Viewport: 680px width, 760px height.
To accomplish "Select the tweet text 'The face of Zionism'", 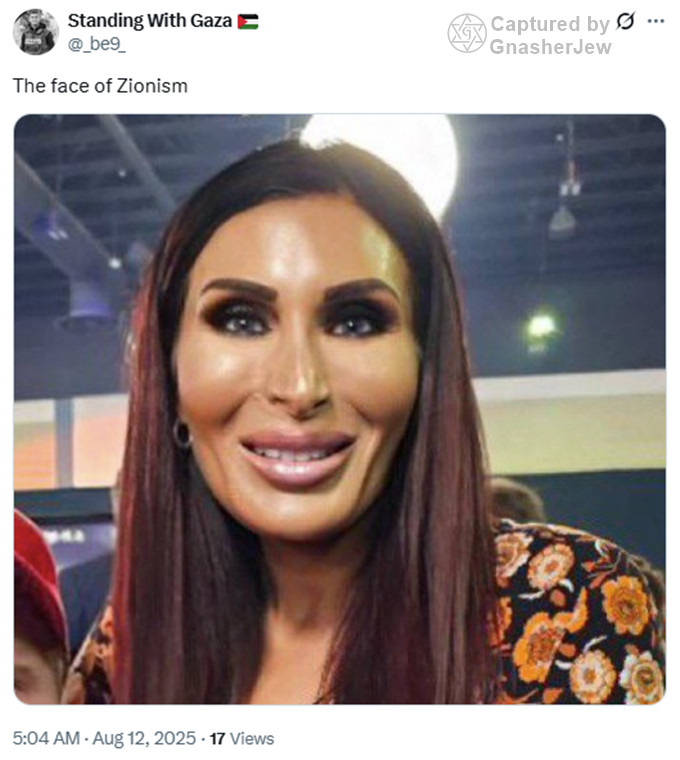I will (x=100, y=86).
